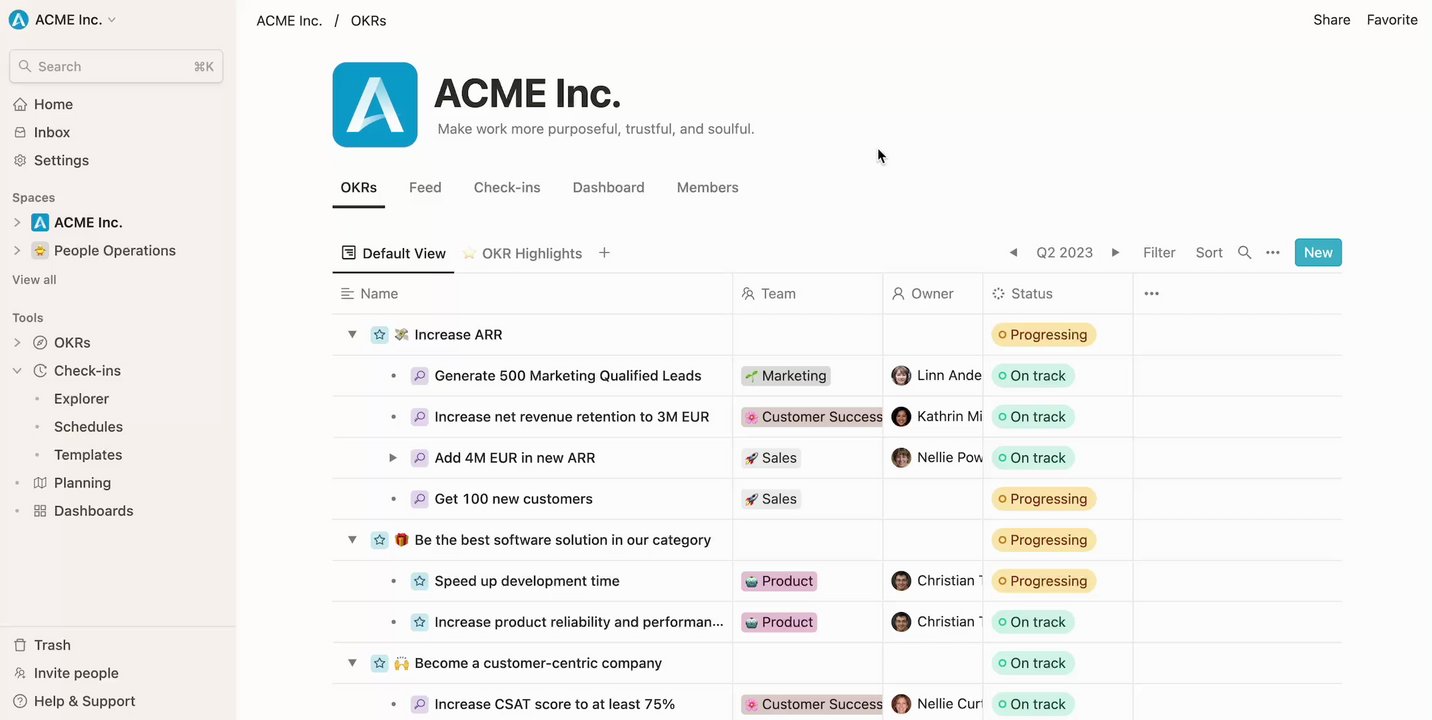Click the ACME Inc. logo thumbnail
Viewport: 1432px width, 720px height.
tap(375, 105)
